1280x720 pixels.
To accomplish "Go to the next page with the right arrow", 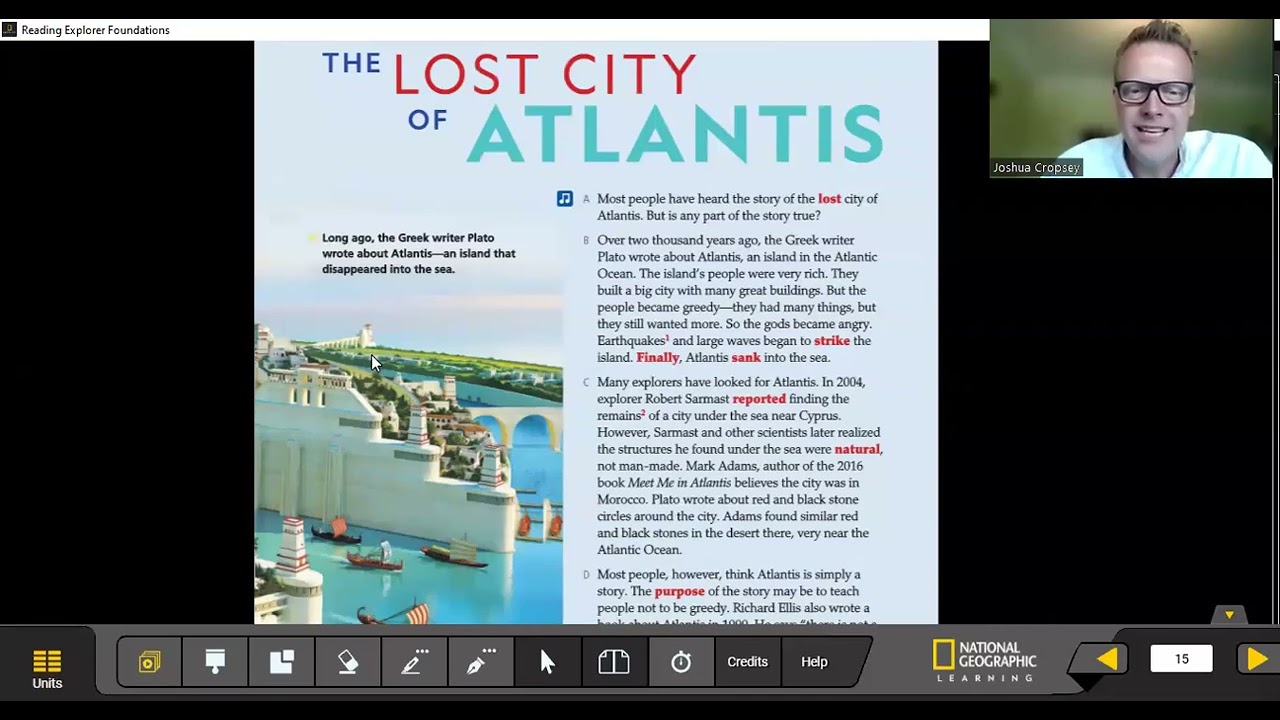I will click(1257, 659).
